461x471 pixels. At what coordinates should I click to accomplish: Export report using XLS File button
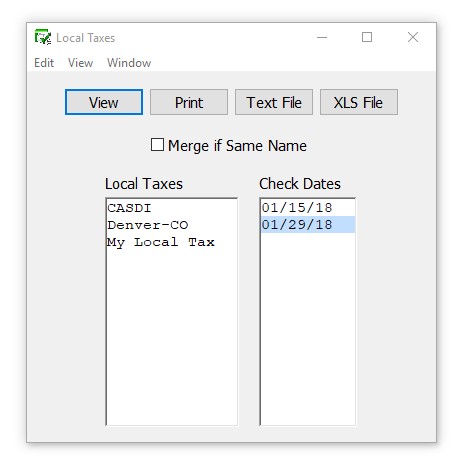click(x=359, y=102)
